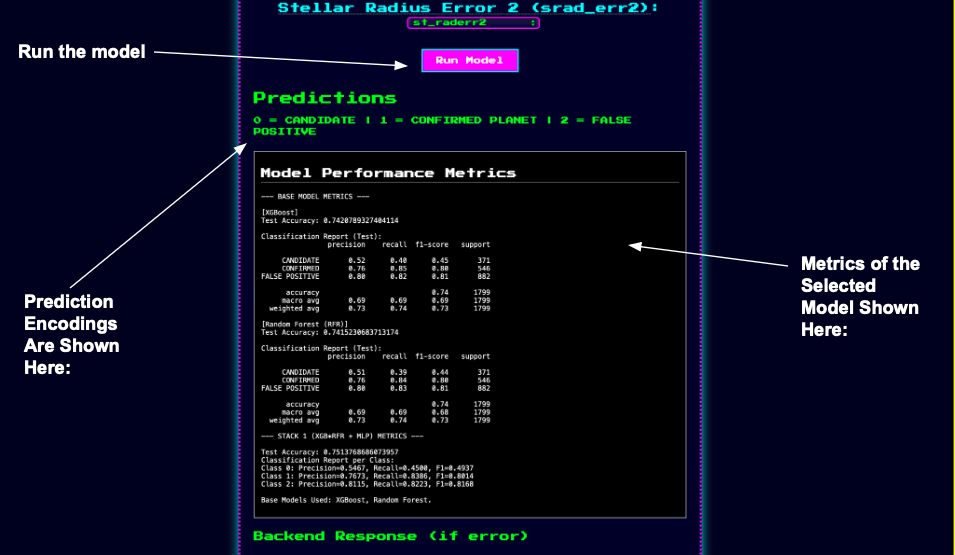Click the Class 0 Precision=0.5467 line

(x=367, y=468)
